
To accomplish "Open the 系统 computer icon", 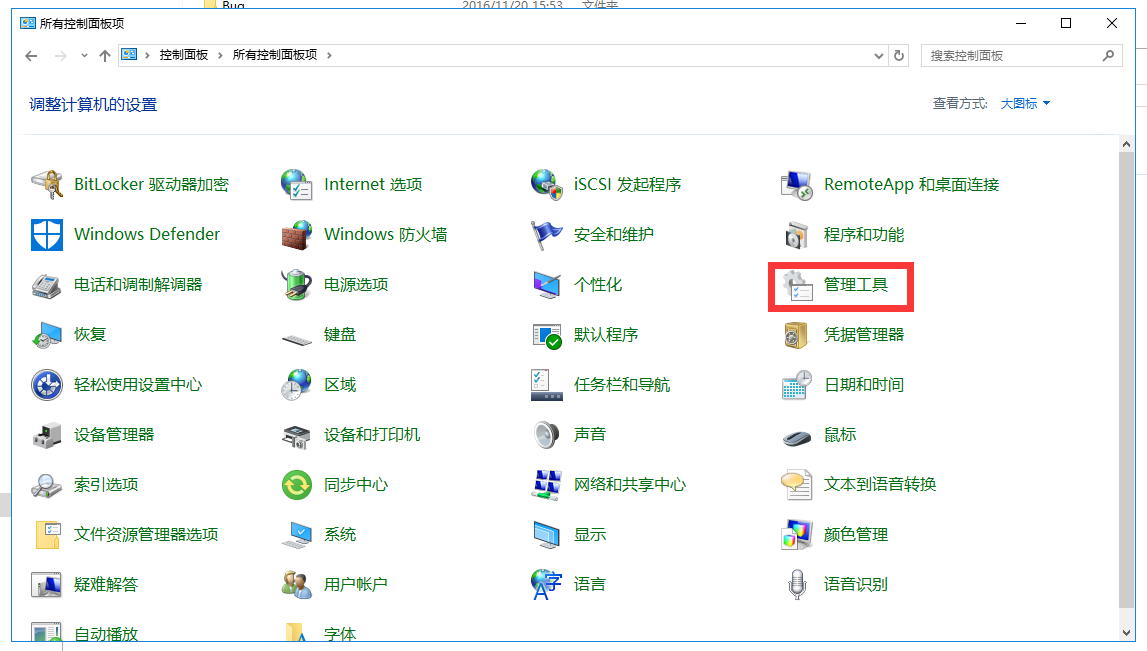I will (297, 535).
